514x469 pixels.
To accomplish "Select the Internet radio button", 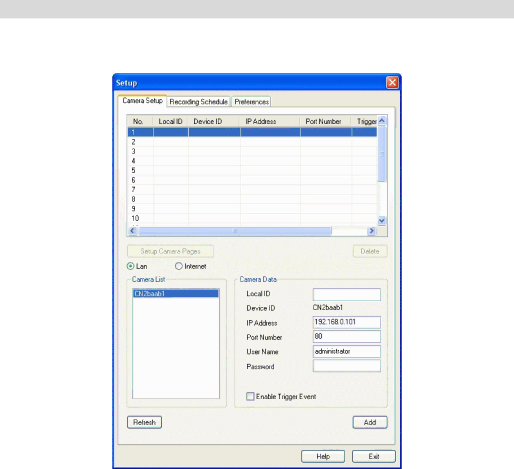I will pyautogui.click(x=179, y=266).
